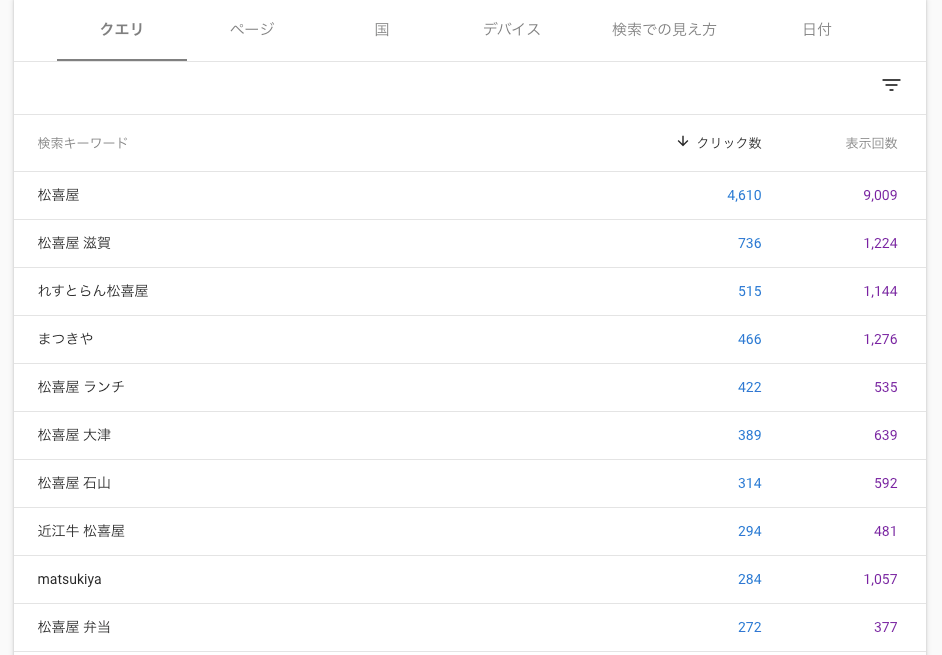Screen dimensions: 942x655
Task: Select the 松喜屋 query row
Action: [59, 195]
